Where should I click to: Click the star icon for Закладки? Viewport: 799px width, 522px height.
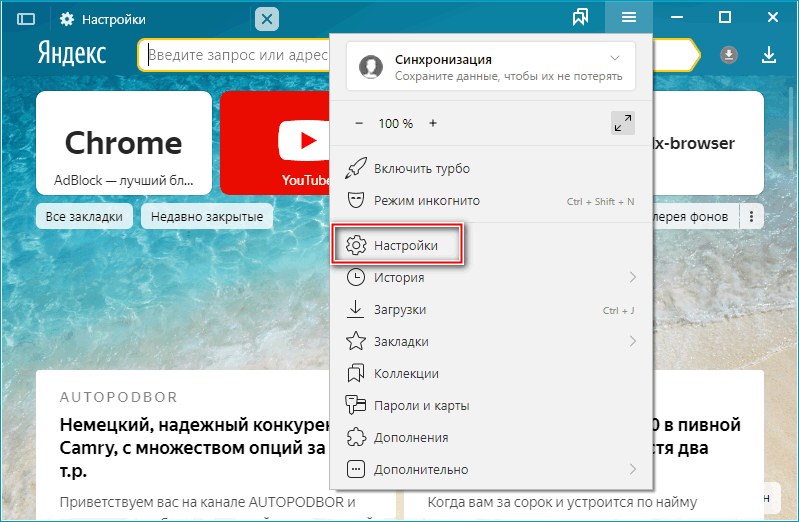pos(356,341)
